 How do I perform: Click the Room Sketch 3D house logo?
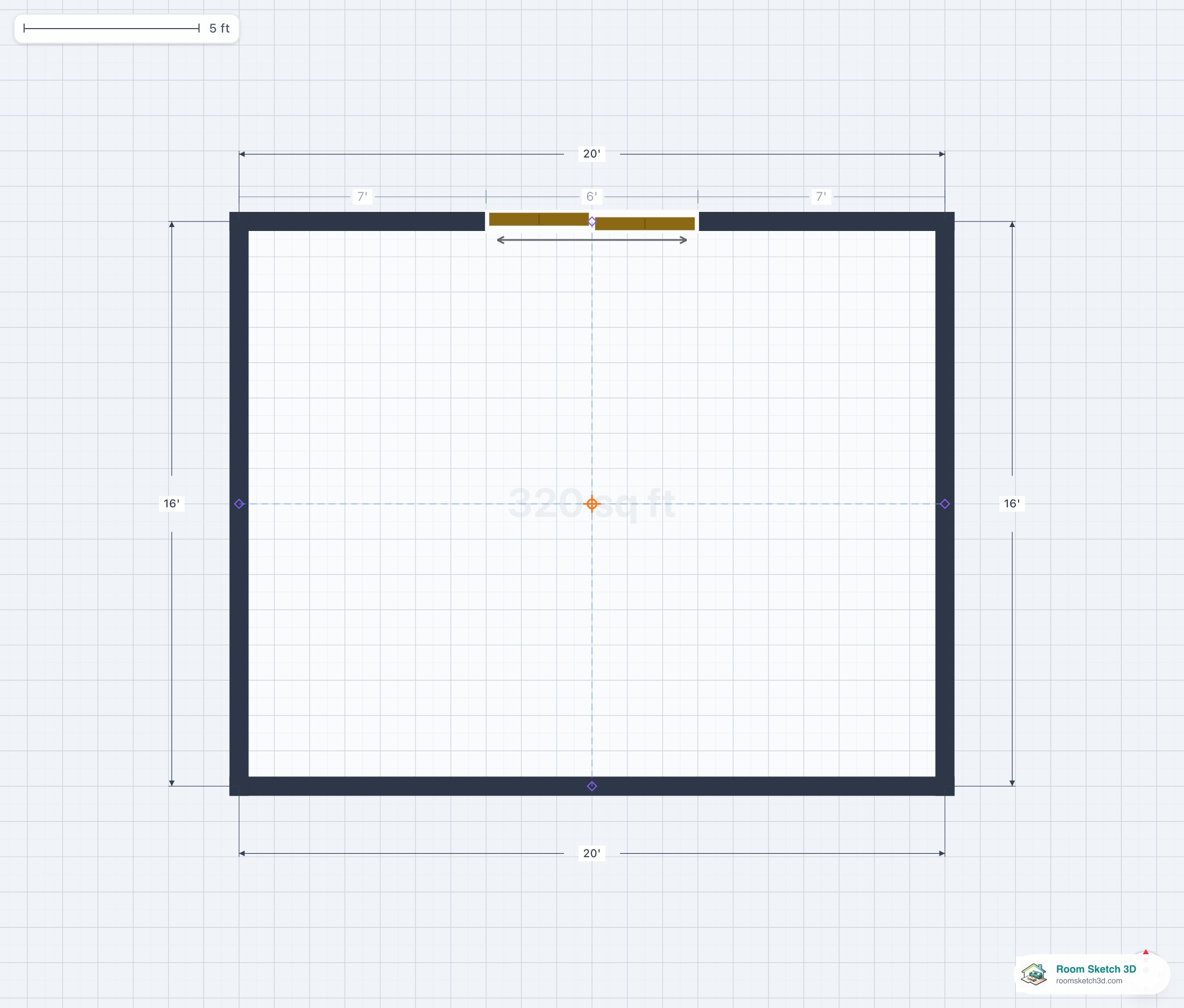[x=1034, y=974]
